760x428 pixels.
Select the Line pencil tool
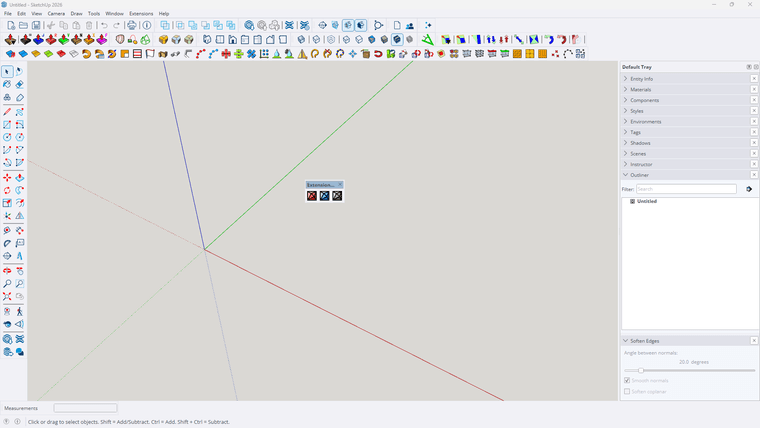[7, 112]
